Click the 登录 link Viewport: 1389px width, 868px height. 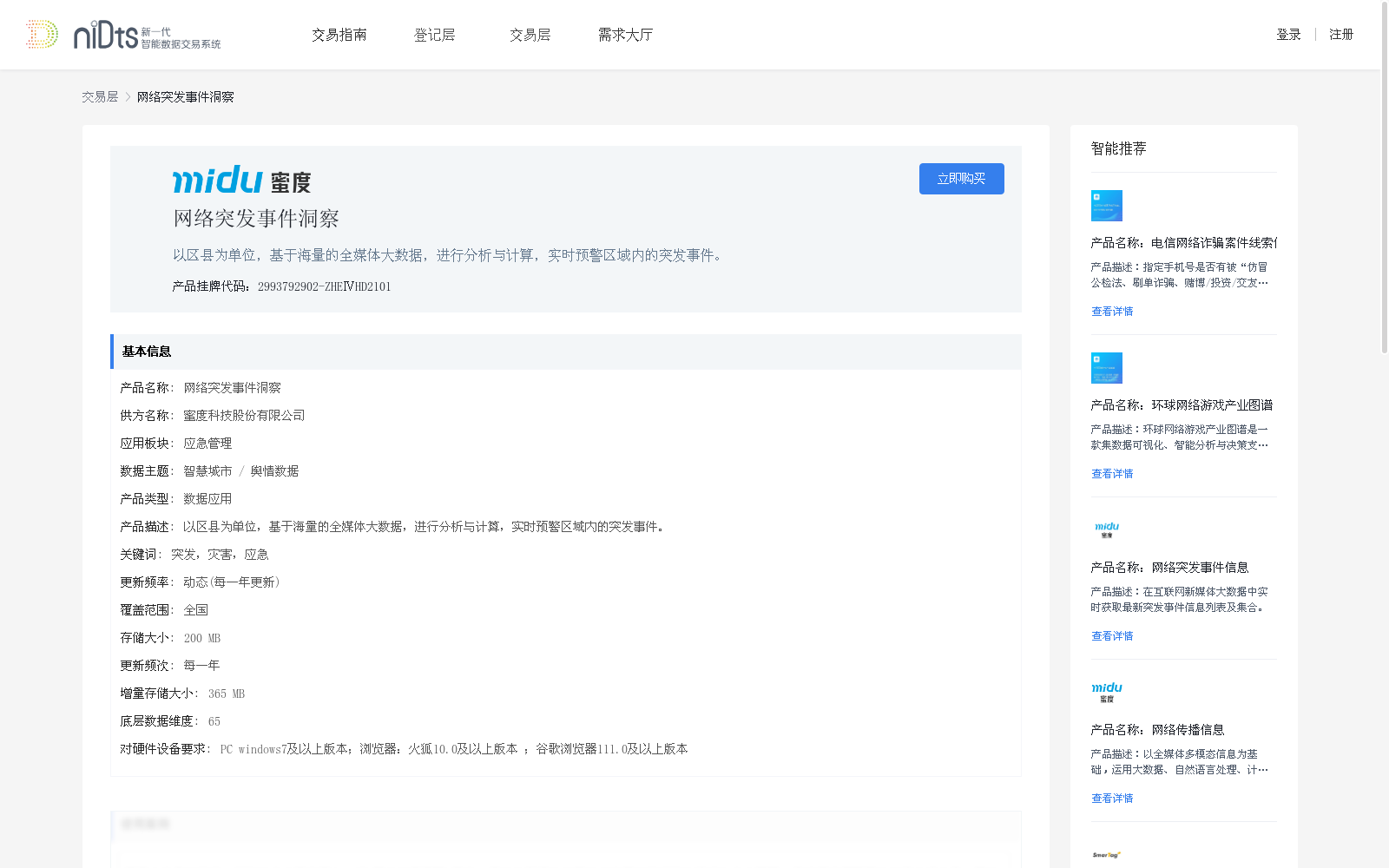(x=1288, y=35)
